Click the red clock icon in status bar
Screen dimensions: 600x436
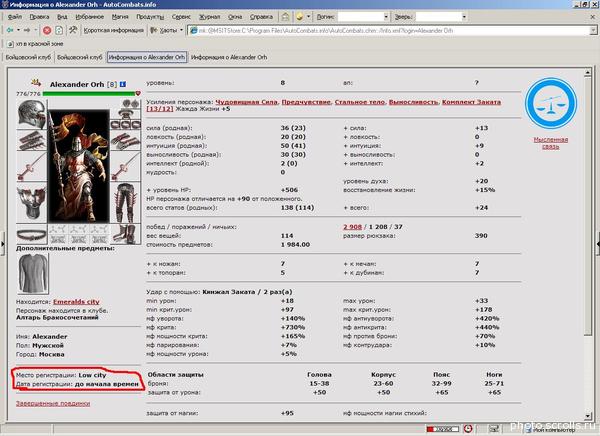468,429
